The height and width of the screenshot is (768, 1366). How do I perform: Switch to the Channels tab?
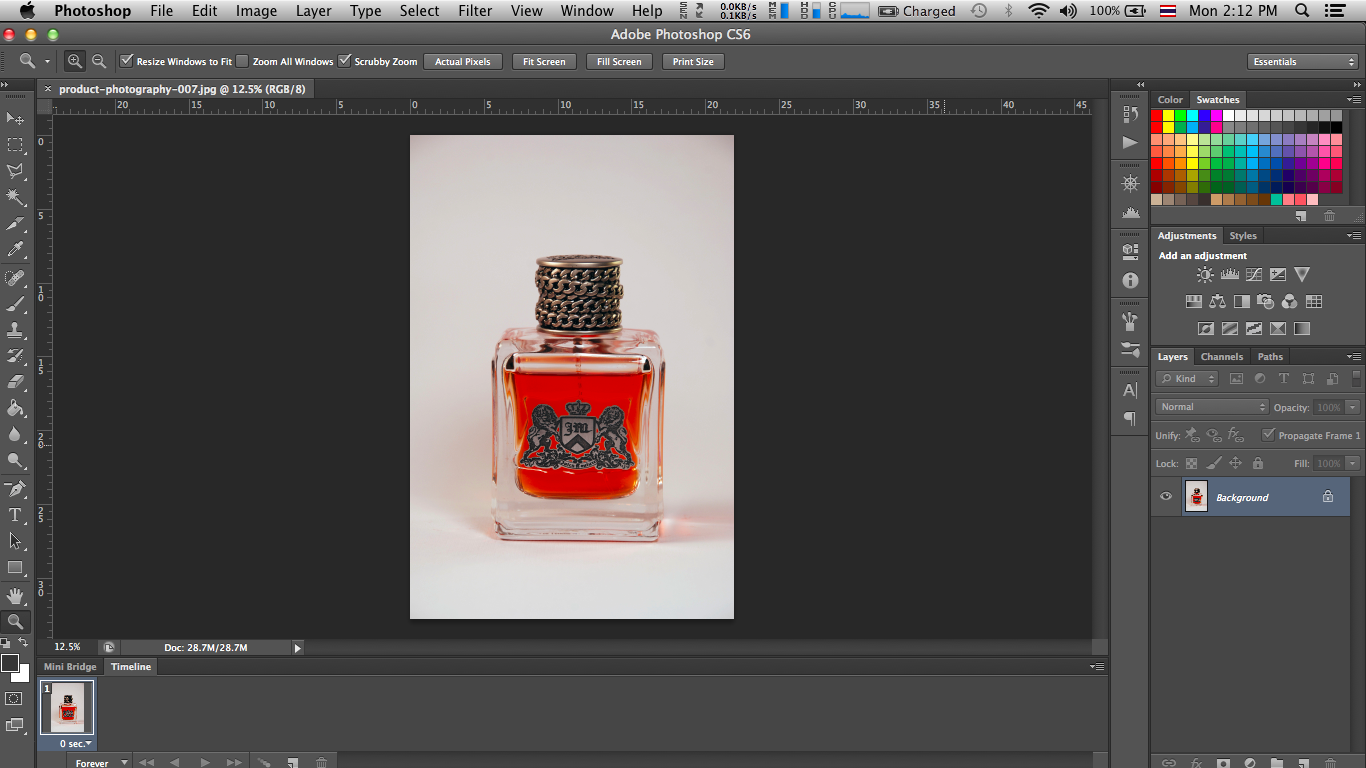coord(1221,356)
